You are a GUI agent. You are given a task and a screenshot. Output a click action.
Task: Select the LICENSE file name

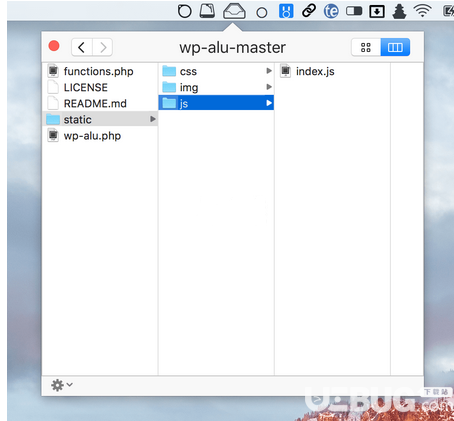(x=86, y=88)
